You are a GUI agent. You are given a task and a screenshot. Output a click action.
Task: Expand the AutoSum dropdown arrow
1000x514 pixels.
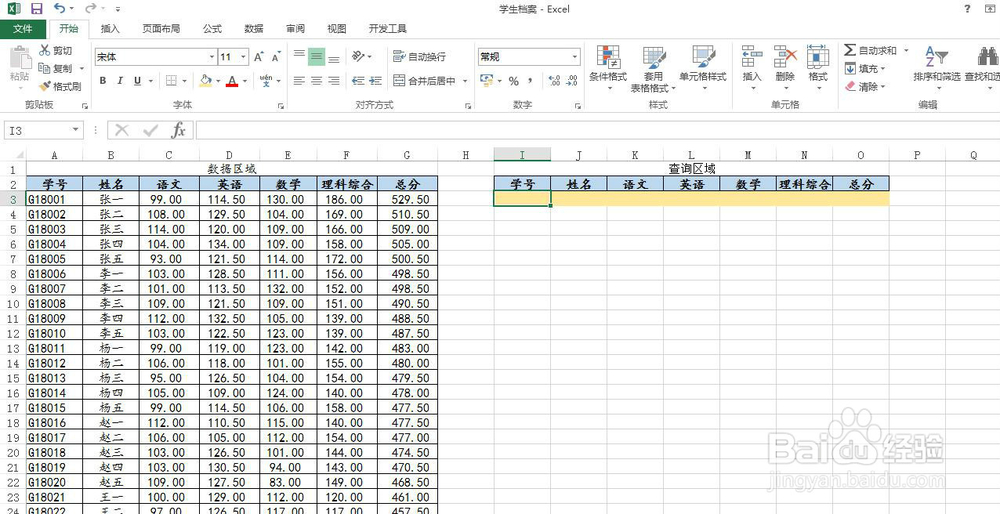[x=906, y=50]
